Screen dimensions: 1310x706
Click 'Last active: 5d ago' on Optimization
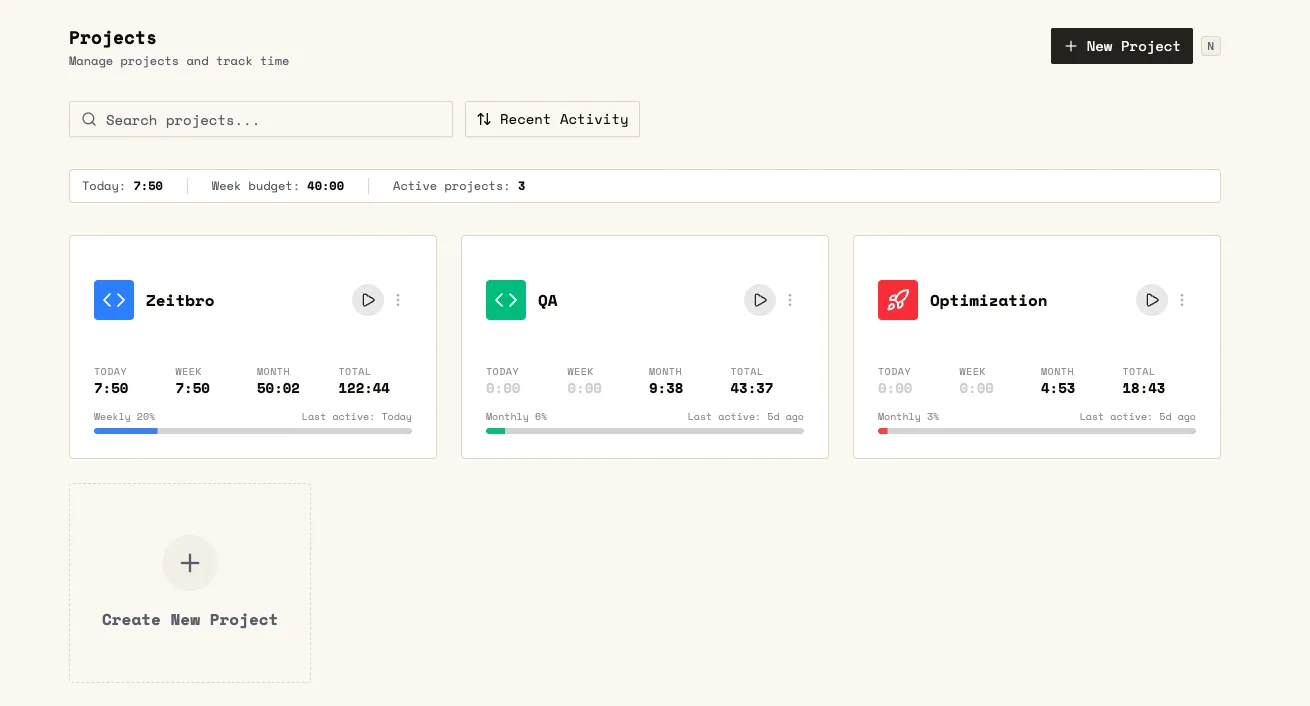pos(1138,417)
